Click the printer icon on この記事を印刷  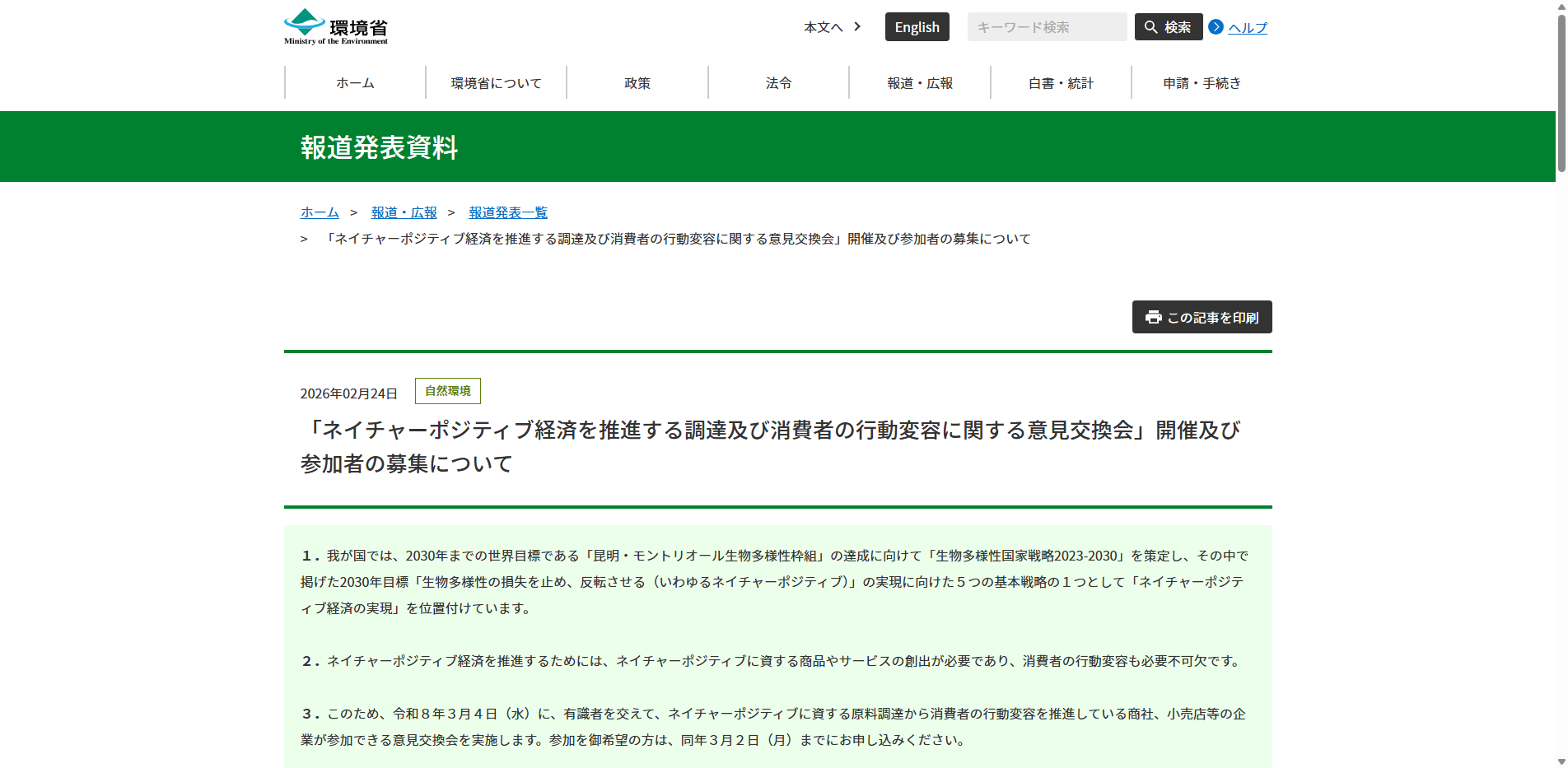pyautogui.click(x=1152, y=317)
